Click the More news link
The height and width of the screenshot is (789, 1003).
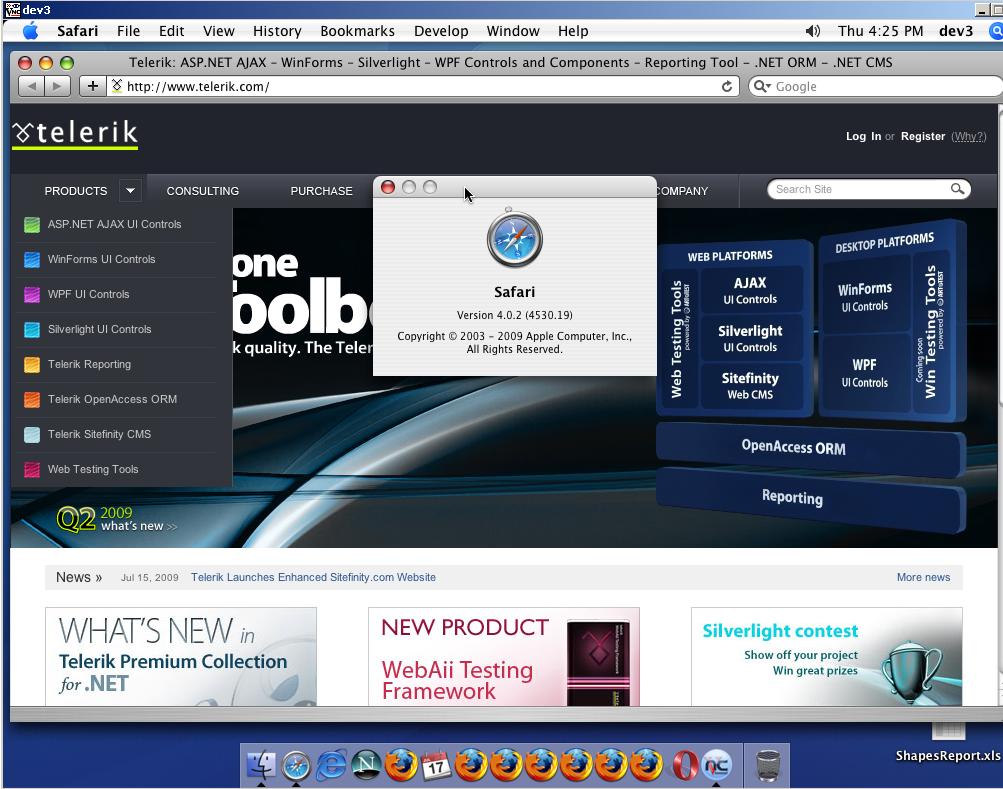[x=923, y=577]
